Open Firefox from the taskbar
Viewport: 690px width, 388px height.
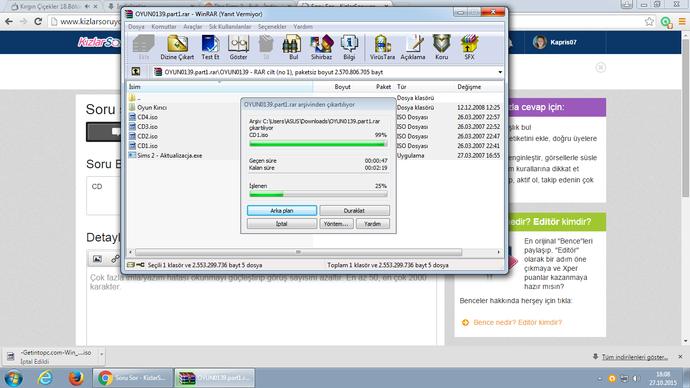click(x=76, y=378)
